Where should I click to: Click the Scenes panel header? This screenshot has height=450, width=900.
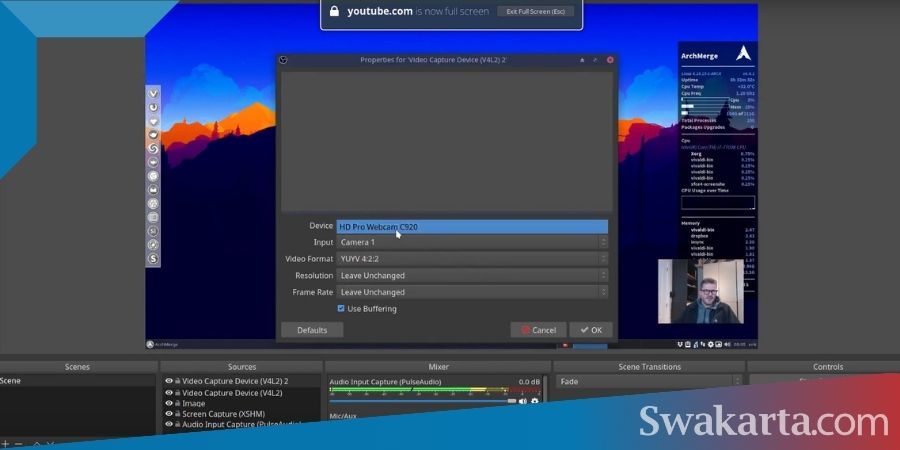pos(77,367)
